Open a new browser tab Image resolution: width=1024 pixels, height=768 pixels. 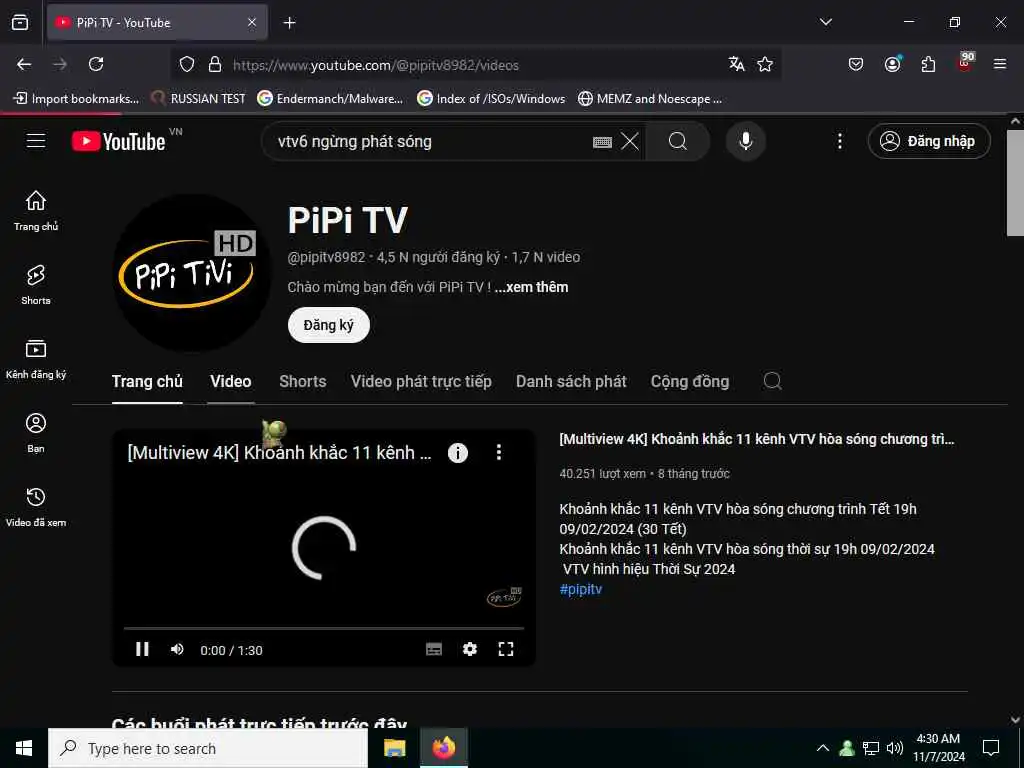click(x=289, y=23)
